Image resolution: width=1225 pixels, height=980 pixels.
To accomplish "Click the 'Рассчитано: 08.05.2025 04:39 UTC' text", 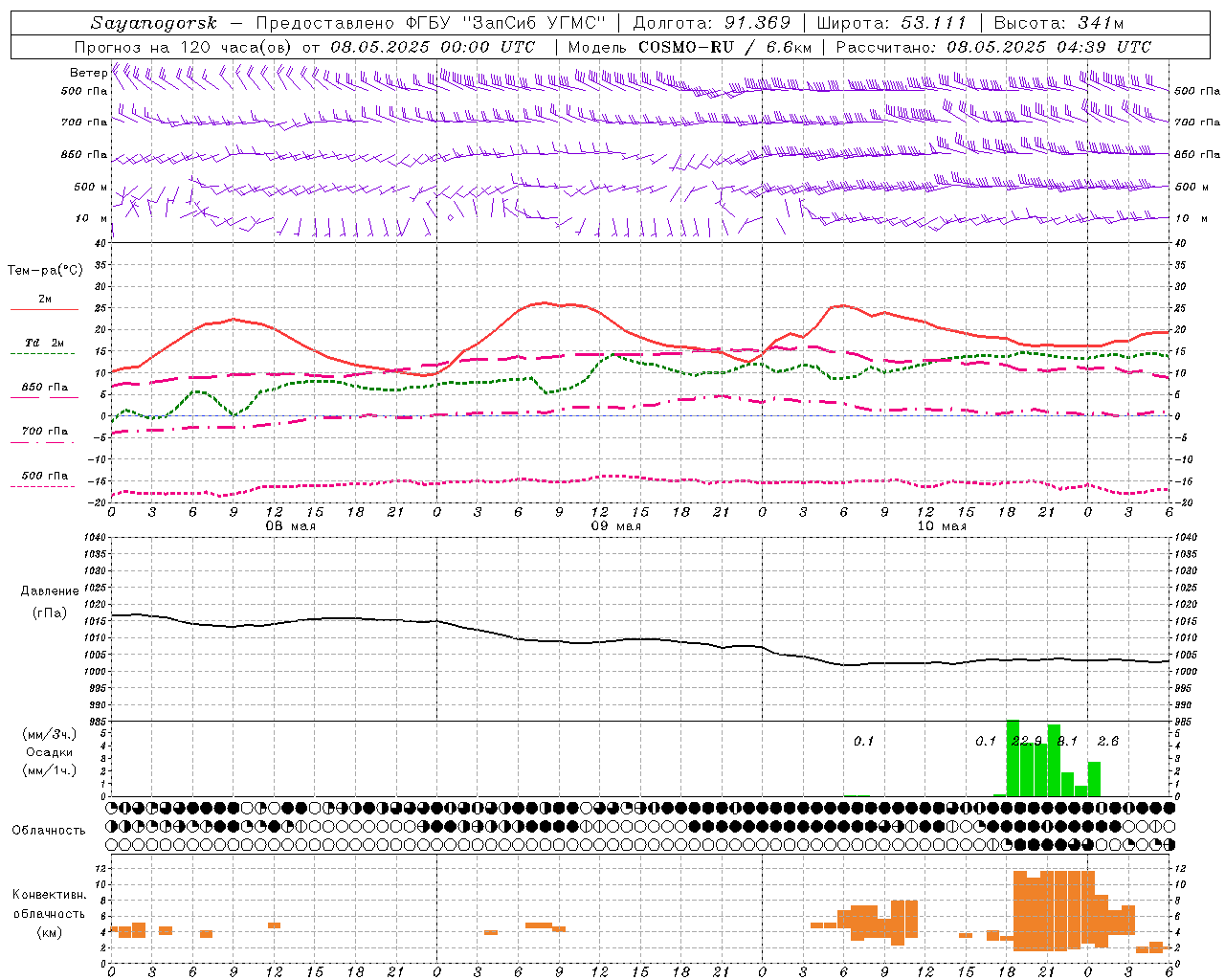I will (993, 47).
